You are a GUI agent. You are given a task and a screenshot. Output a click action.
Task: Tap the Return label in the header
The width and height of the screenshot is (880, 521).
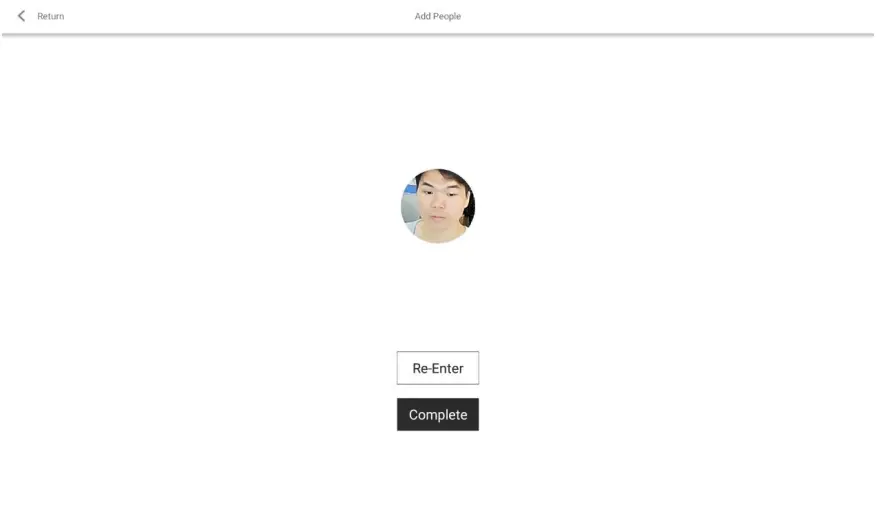(x=51, y=16)
